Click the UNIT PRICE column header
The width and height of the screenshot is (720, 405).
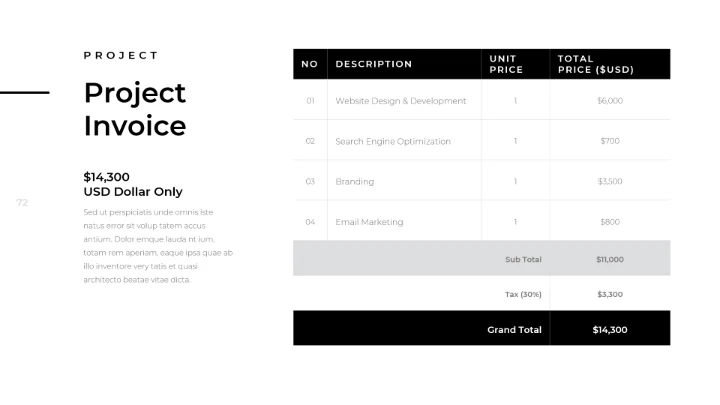click(506, 64)
